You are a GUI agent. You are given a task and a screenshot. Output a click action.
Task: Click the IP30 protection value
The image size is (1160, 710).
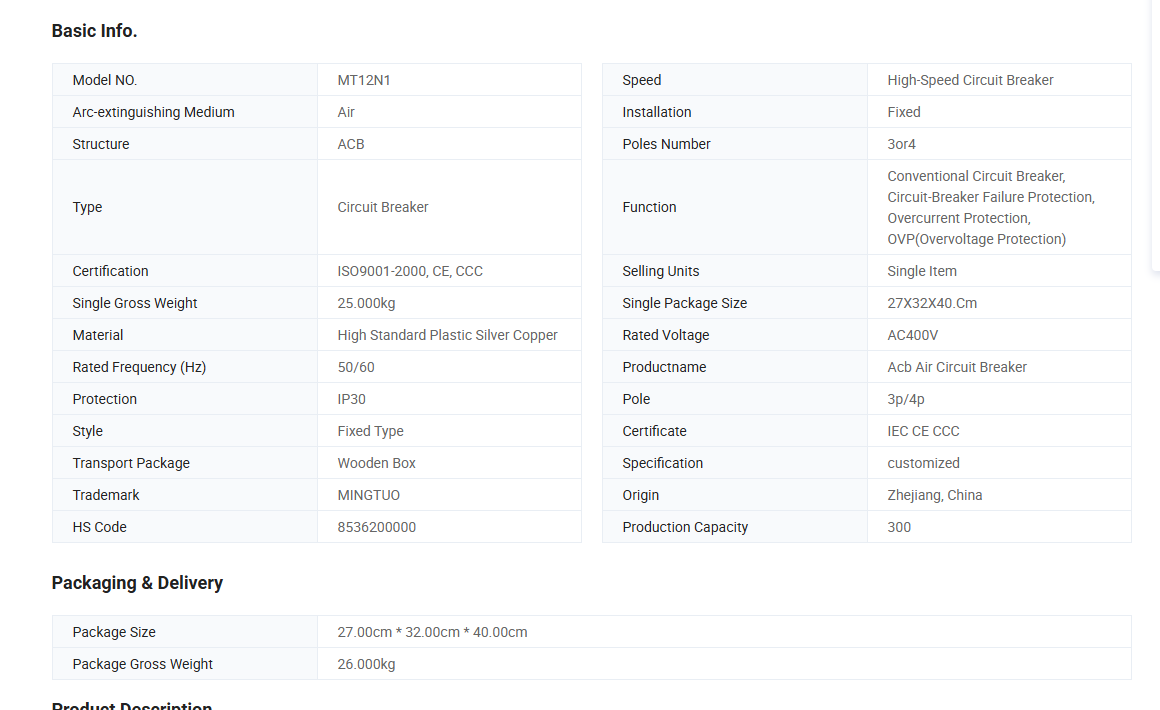352,399
